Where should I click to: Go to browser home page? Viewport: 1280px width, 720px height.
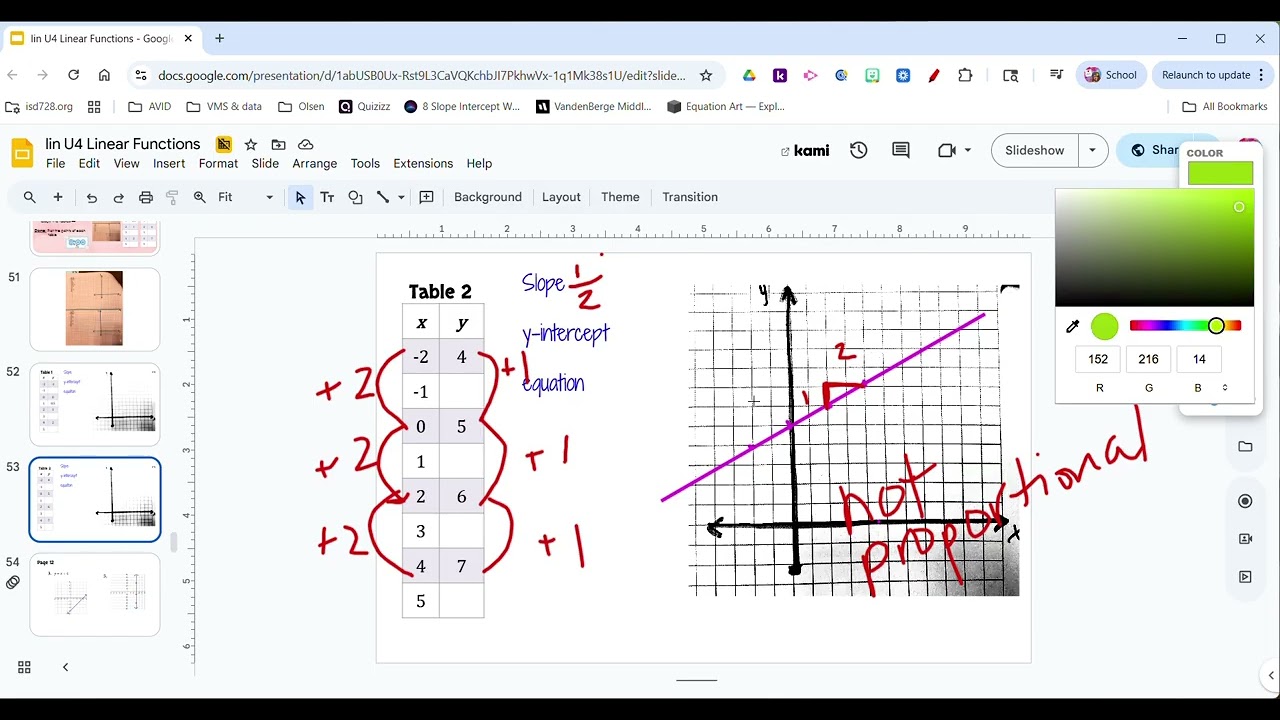tap(104, 75)
